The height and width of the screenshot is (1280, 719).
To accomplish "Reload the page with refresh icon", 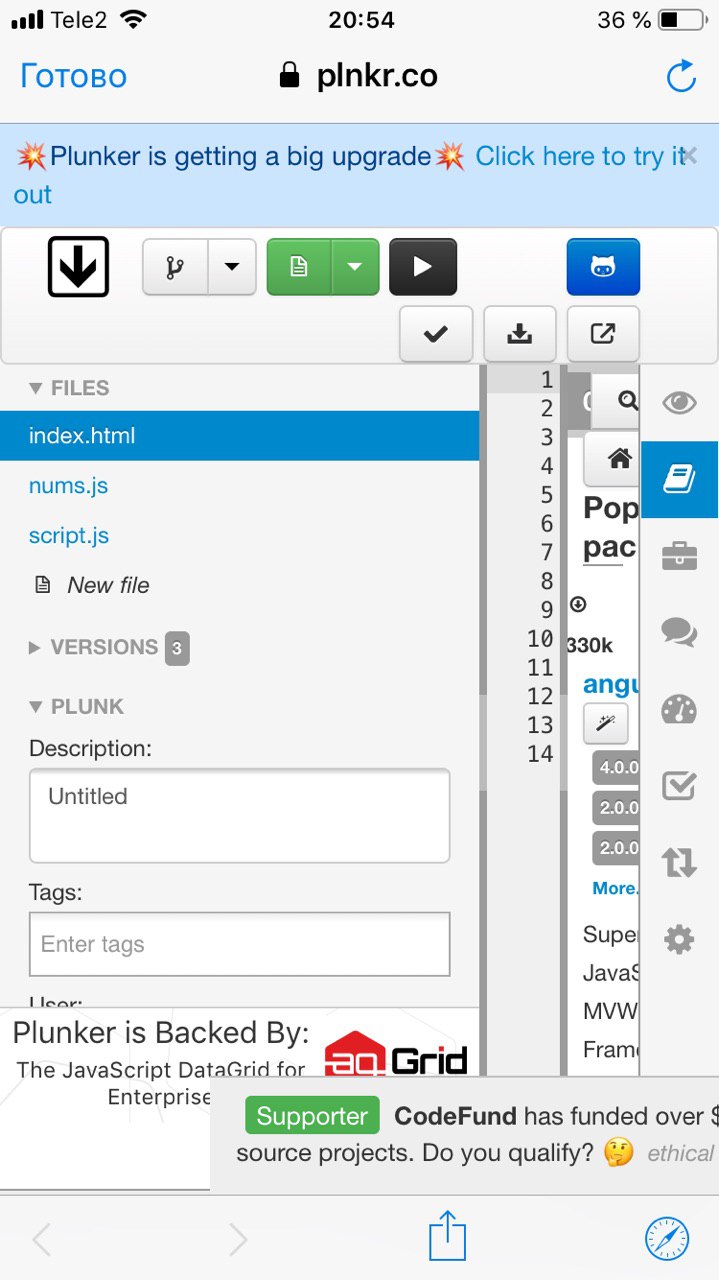I will point(681,76).
